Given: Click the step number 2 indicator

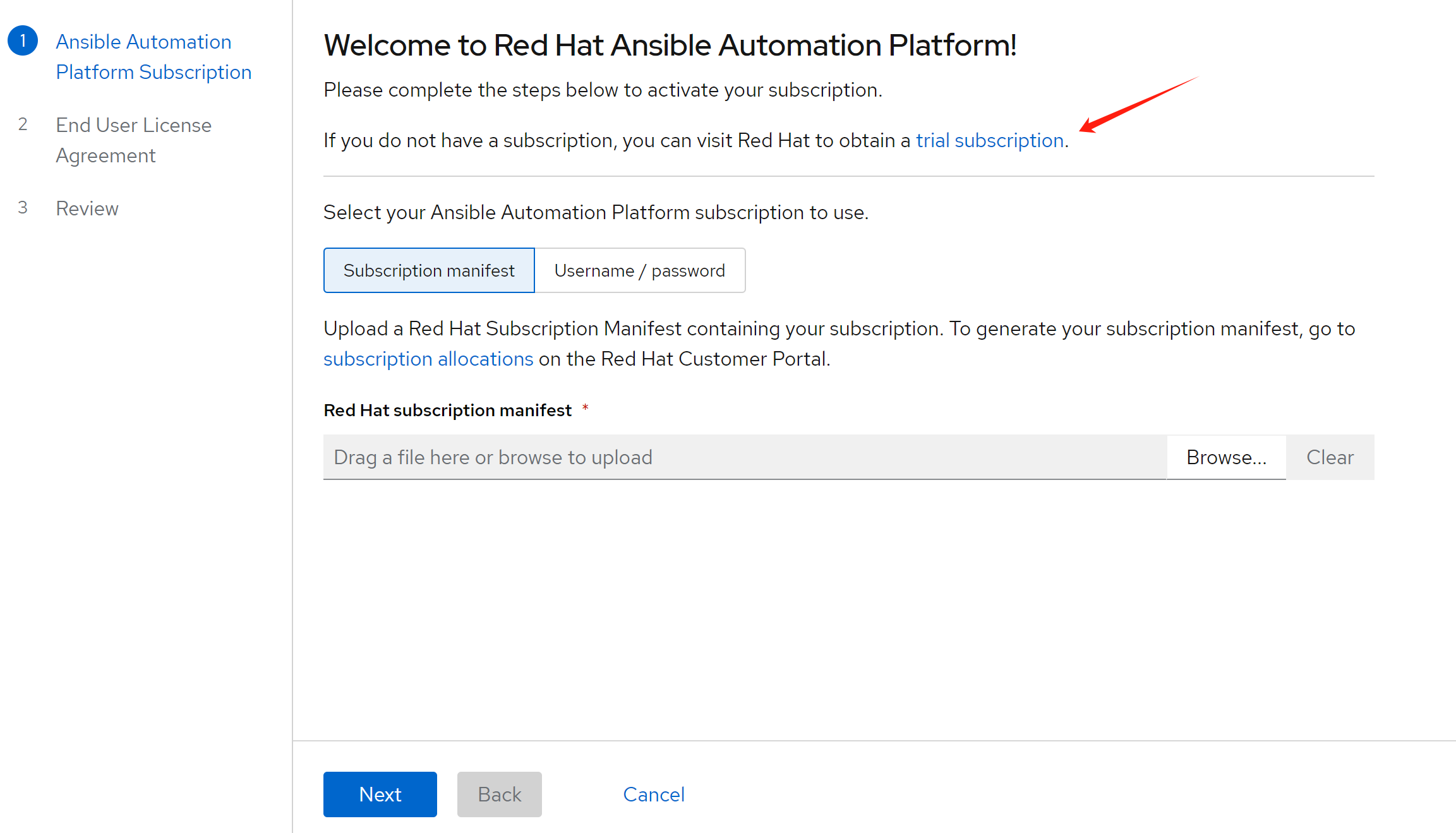Looking at the screenshot, I should click(23, 124).
